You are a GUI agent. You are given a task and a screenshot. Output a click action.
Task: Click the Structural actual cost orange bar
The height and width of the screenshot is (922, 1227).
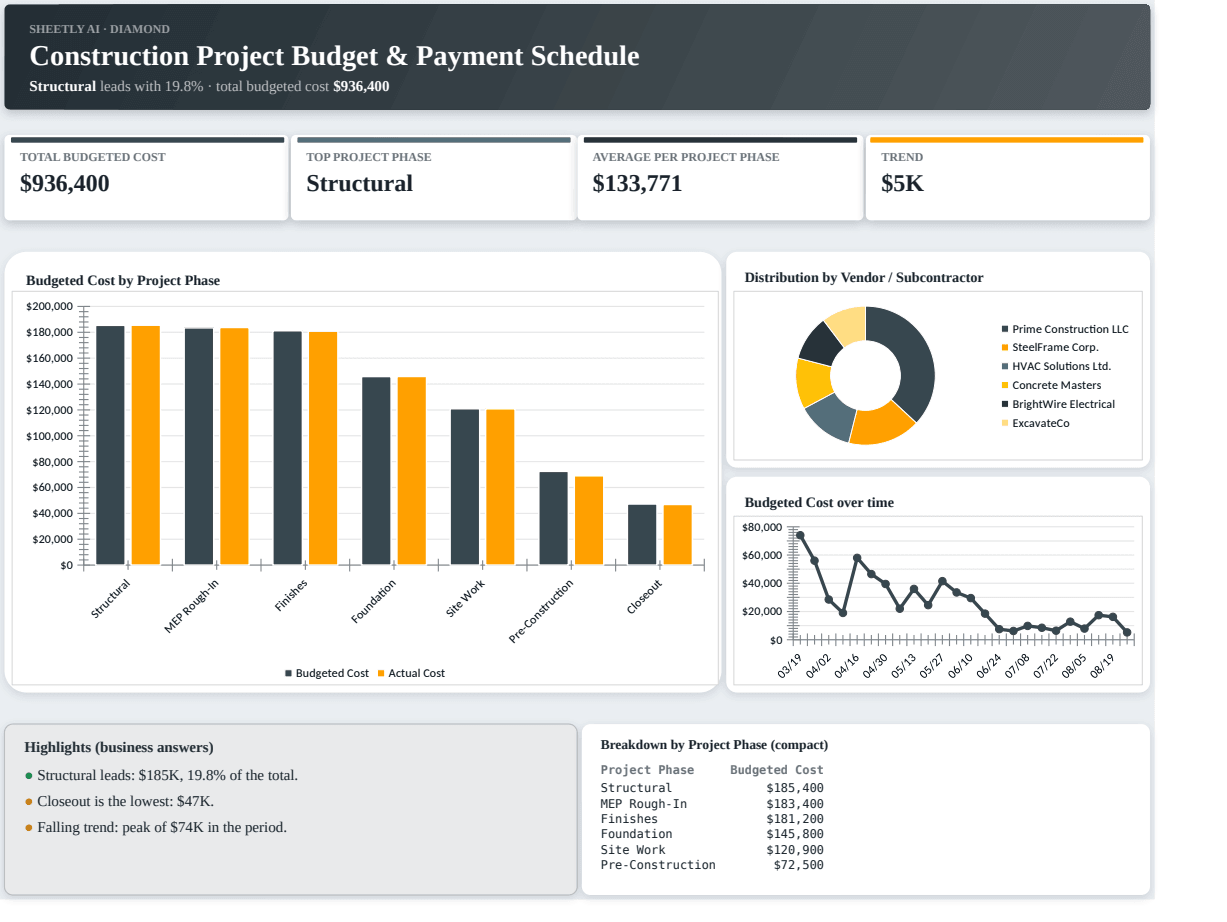(x=146, y=445)
